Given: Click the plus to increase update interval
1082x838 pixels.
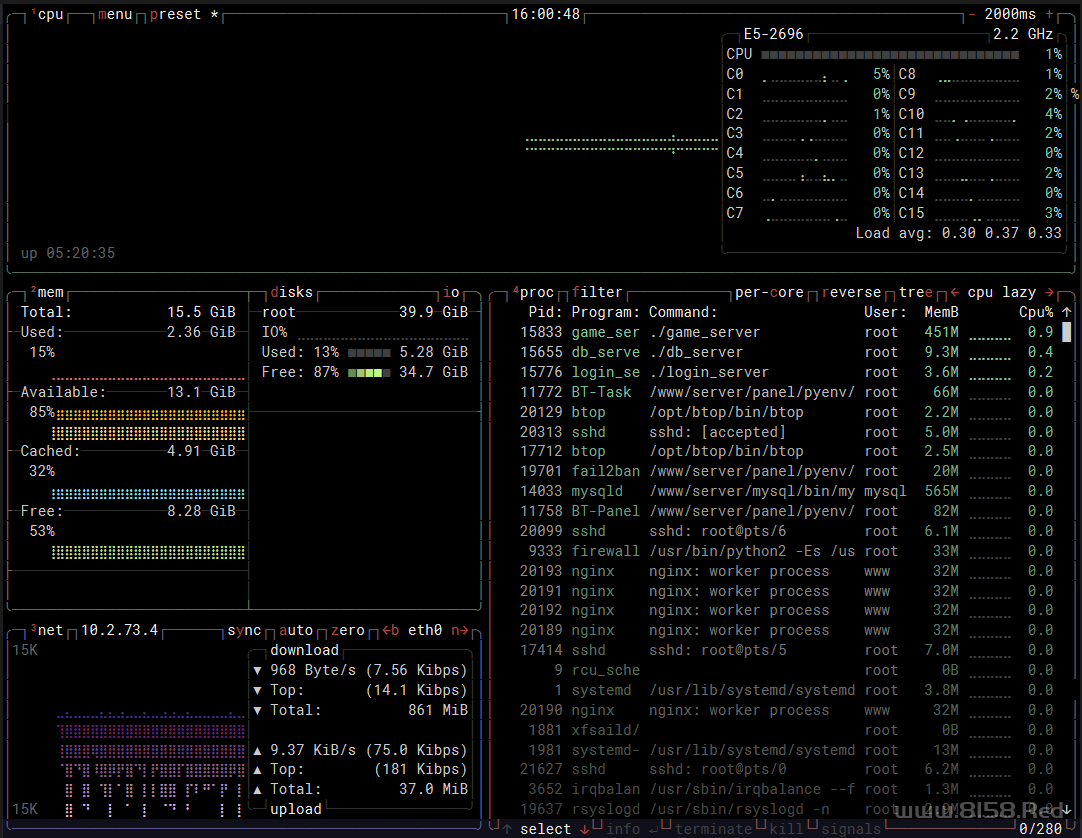Looking at the screenshot, I should [1049, 14].
